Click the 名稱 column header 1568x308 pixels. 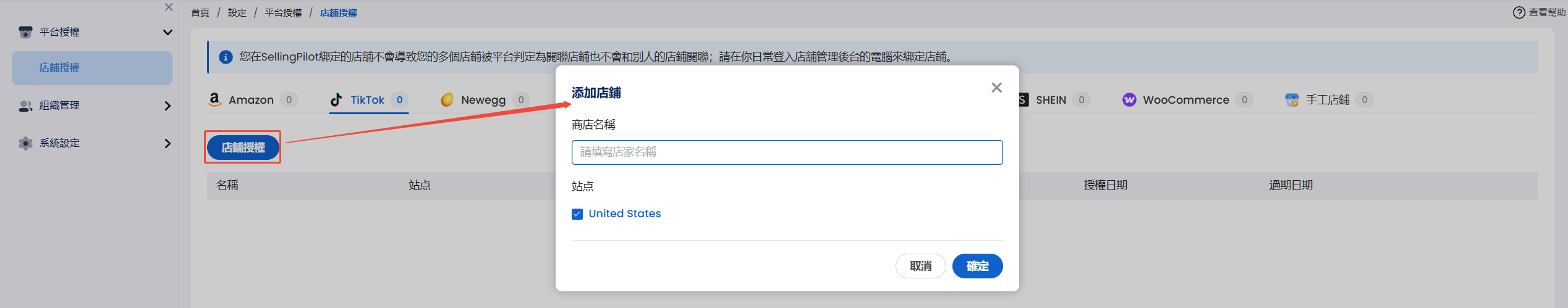[x=227, y=185]
